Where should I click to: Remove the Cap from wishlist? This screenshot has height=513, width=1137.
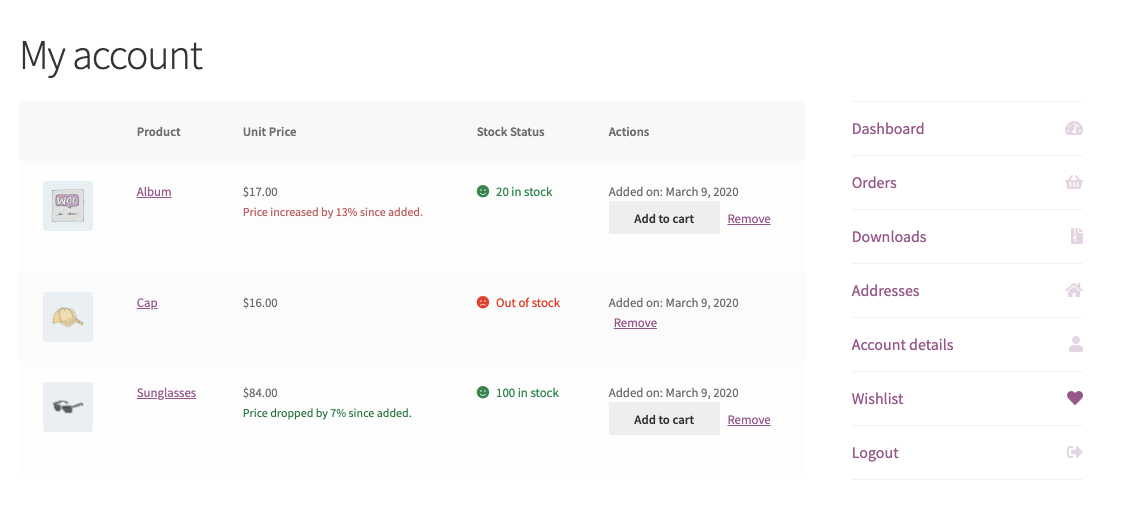tap(635, 323)
